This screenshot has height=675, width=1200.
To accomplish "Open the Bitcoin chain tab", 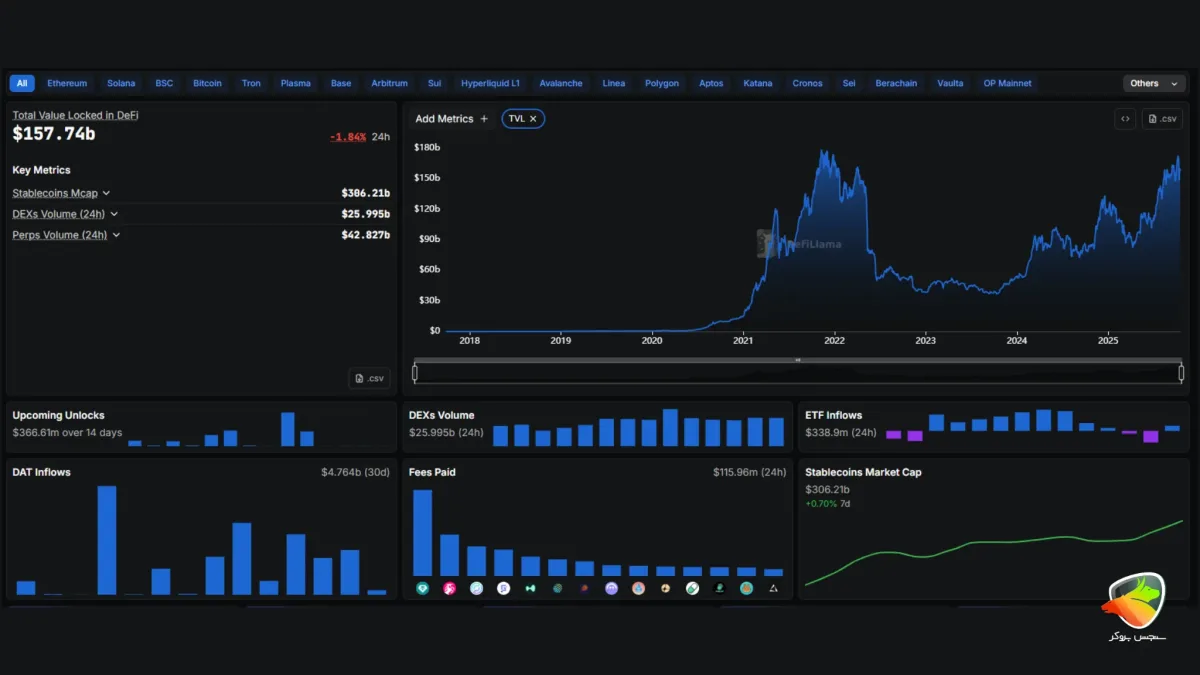I will click(x=208, y=84).
